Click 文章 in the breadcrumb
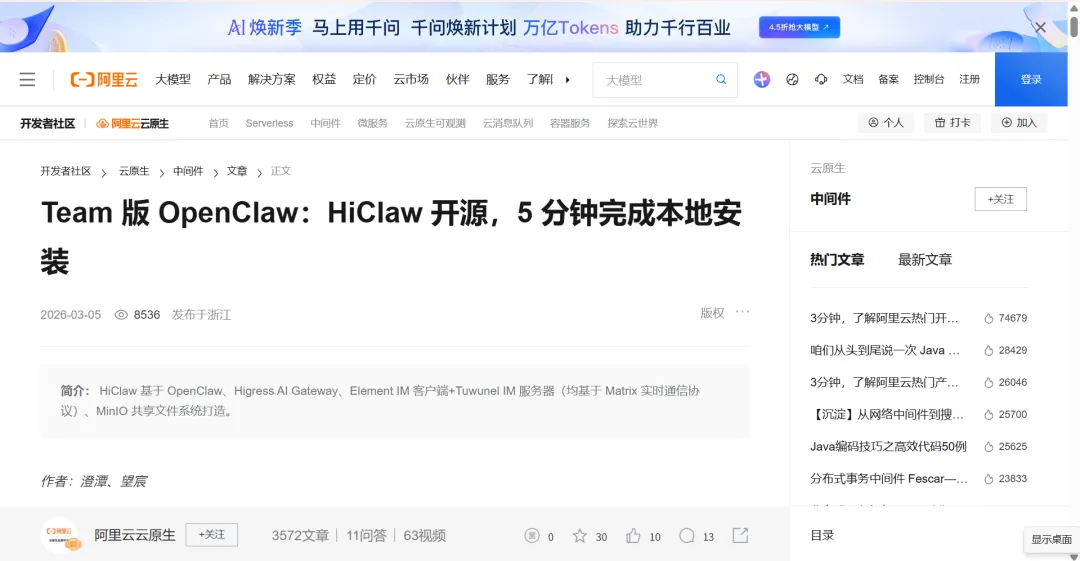Screen dimensions: 1080x561 (x=237, y=171)
